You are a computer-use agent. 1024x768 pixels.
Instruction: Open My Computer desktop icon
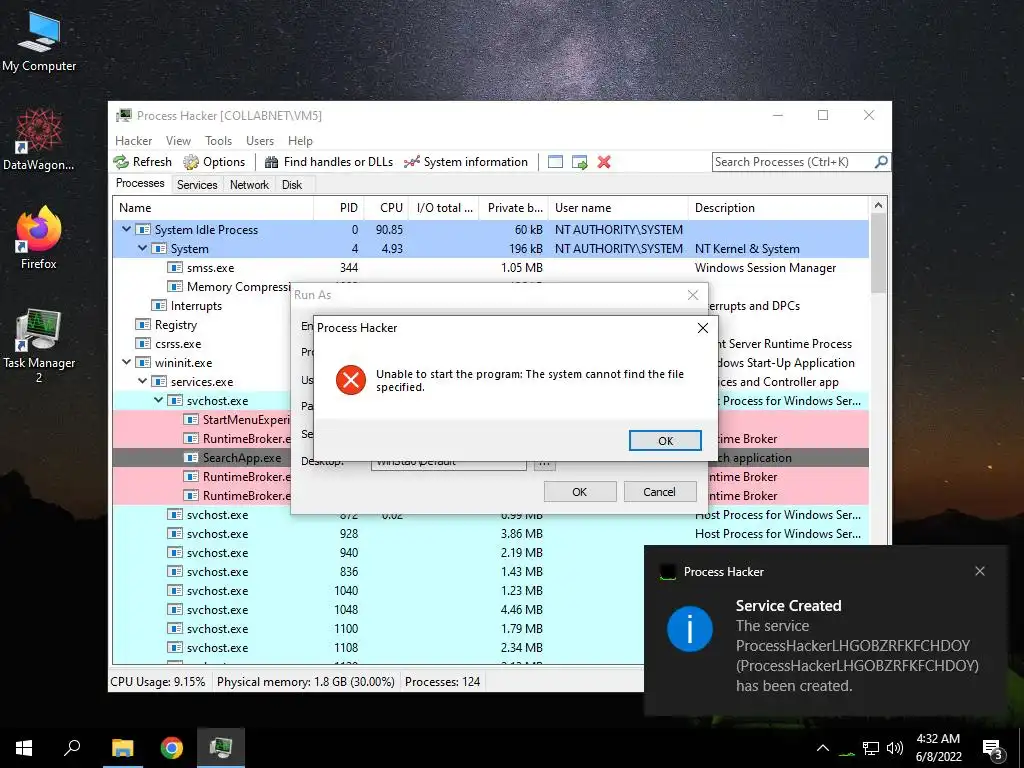pos(39,42)
